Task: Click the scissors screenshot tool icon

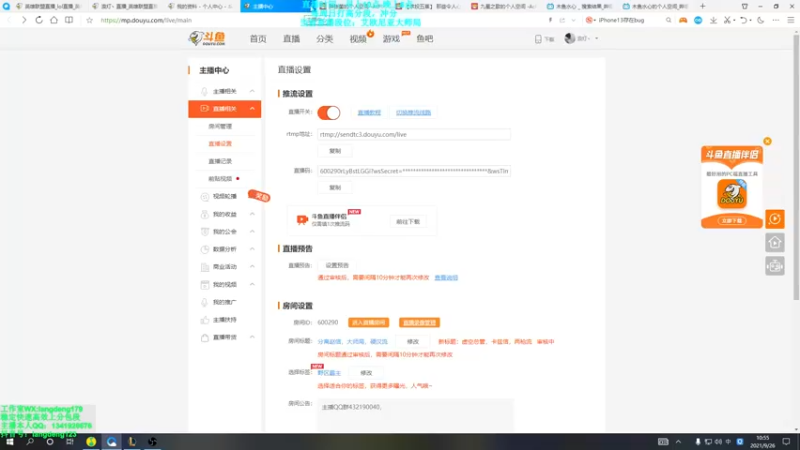Action: click(x=728, y=20)
